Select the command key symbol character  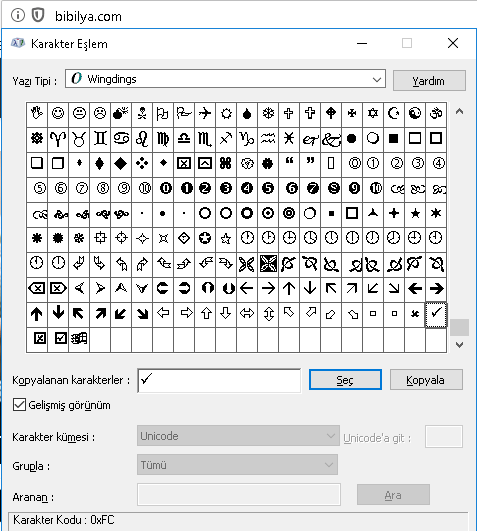[226, 164]
